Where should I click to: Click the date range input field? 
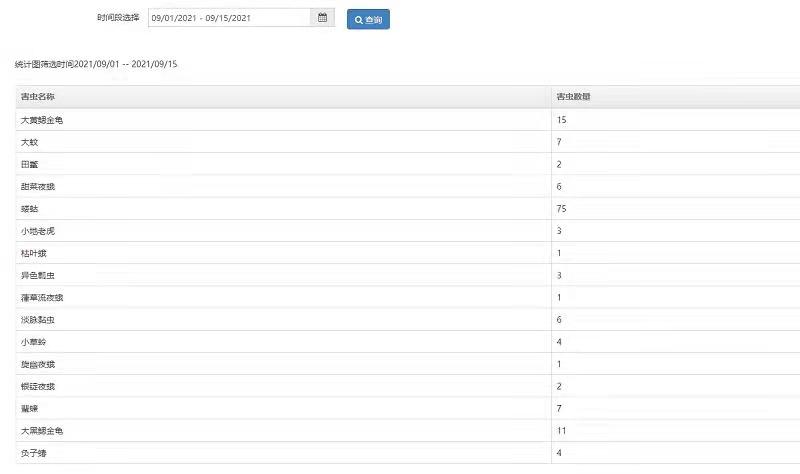[x=229, y=18]
